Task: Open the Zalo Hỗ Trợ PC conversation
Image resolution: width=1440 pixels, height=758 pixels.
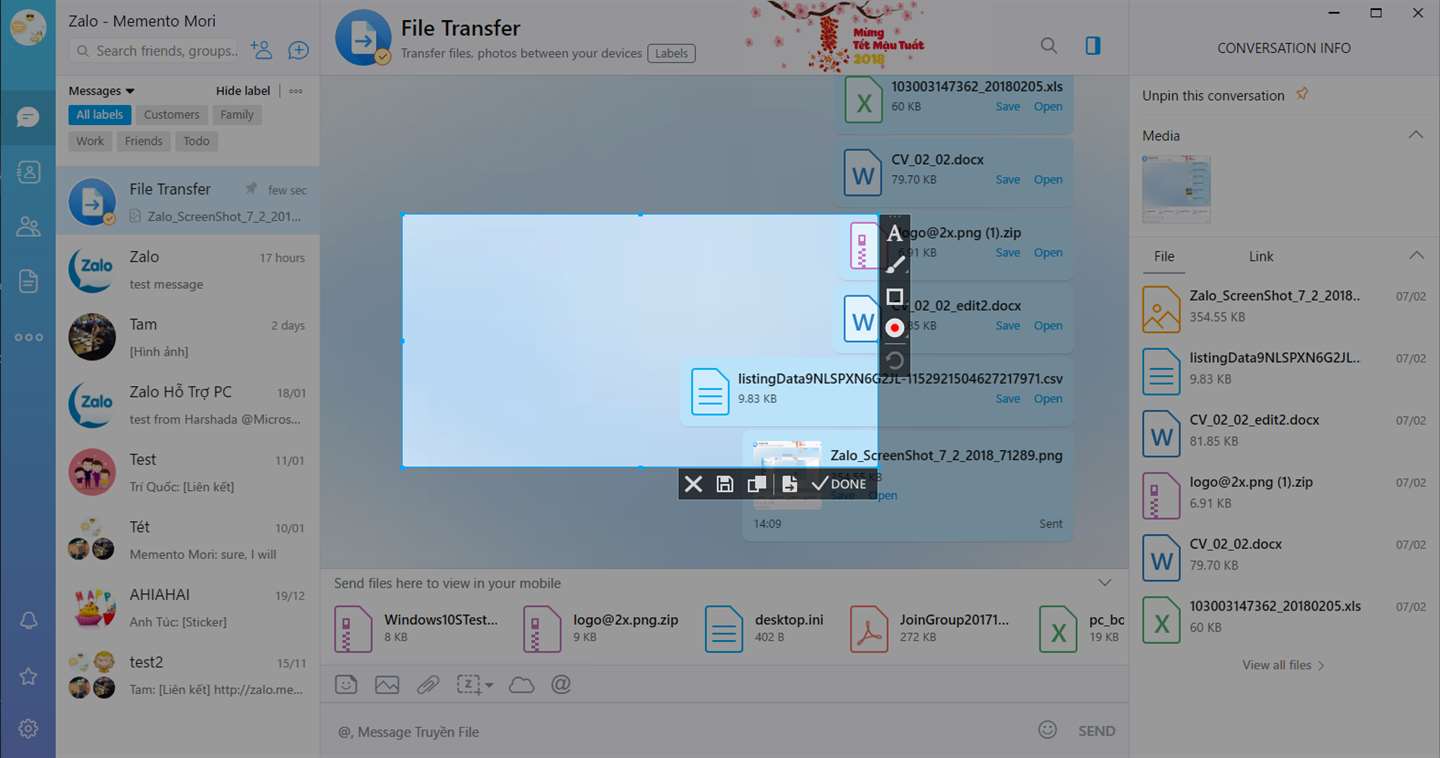Action: point(188,404)
